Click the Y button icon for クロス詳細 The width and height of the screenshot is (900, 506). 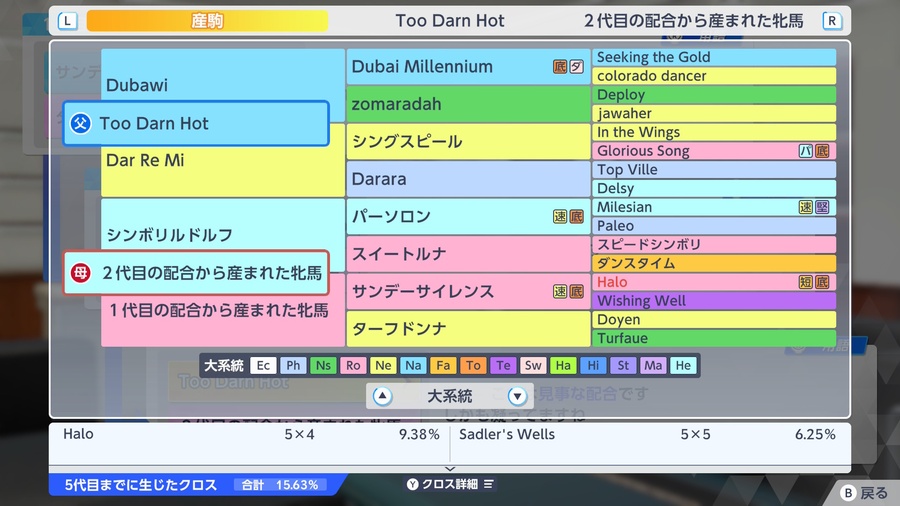(x=413, y=484)
